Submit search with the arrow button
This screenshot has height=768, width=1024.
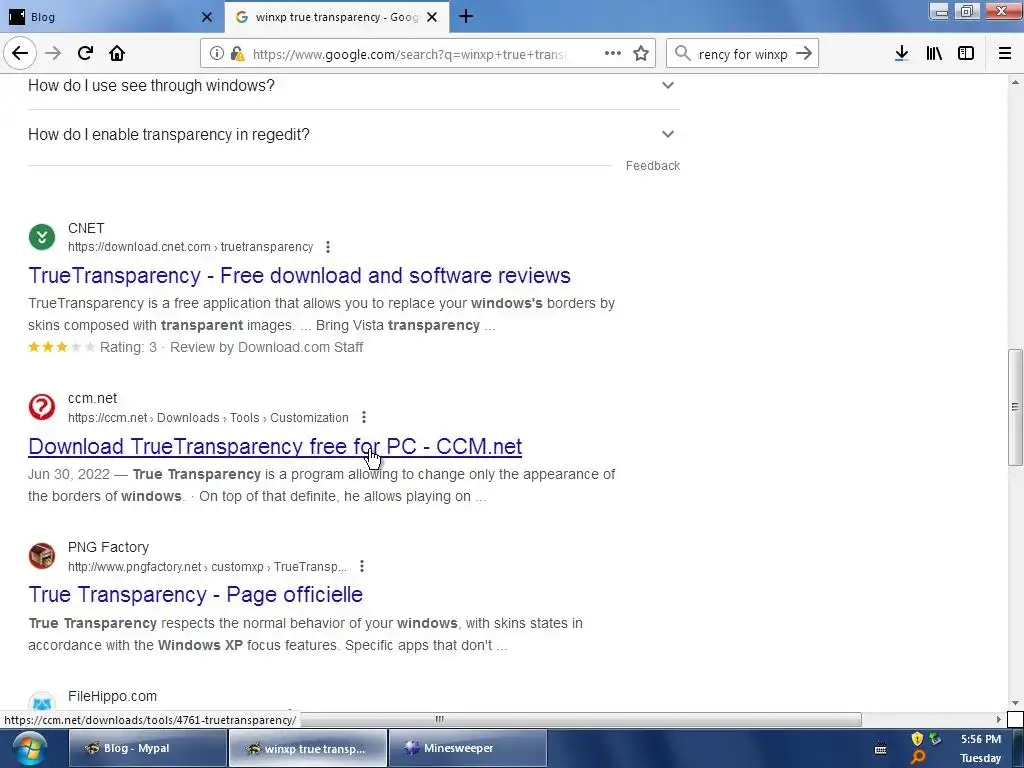click(x=804, y=54)
